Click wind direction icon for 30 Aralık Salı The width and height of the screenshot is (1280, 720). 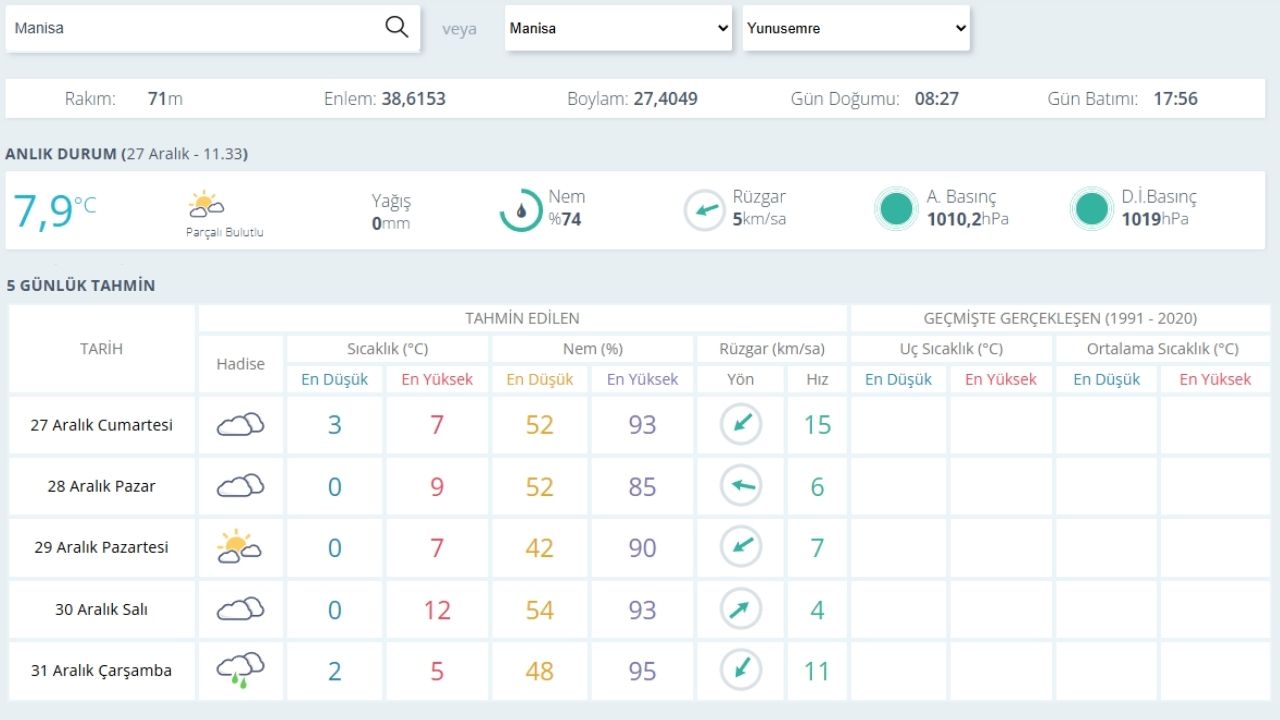tap(741, 609)
